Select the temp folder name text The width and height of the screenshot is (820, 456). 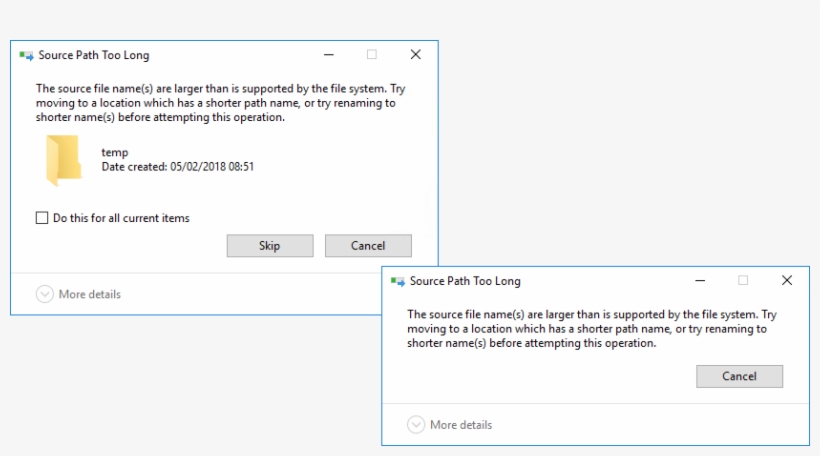[x=115, y=152]
